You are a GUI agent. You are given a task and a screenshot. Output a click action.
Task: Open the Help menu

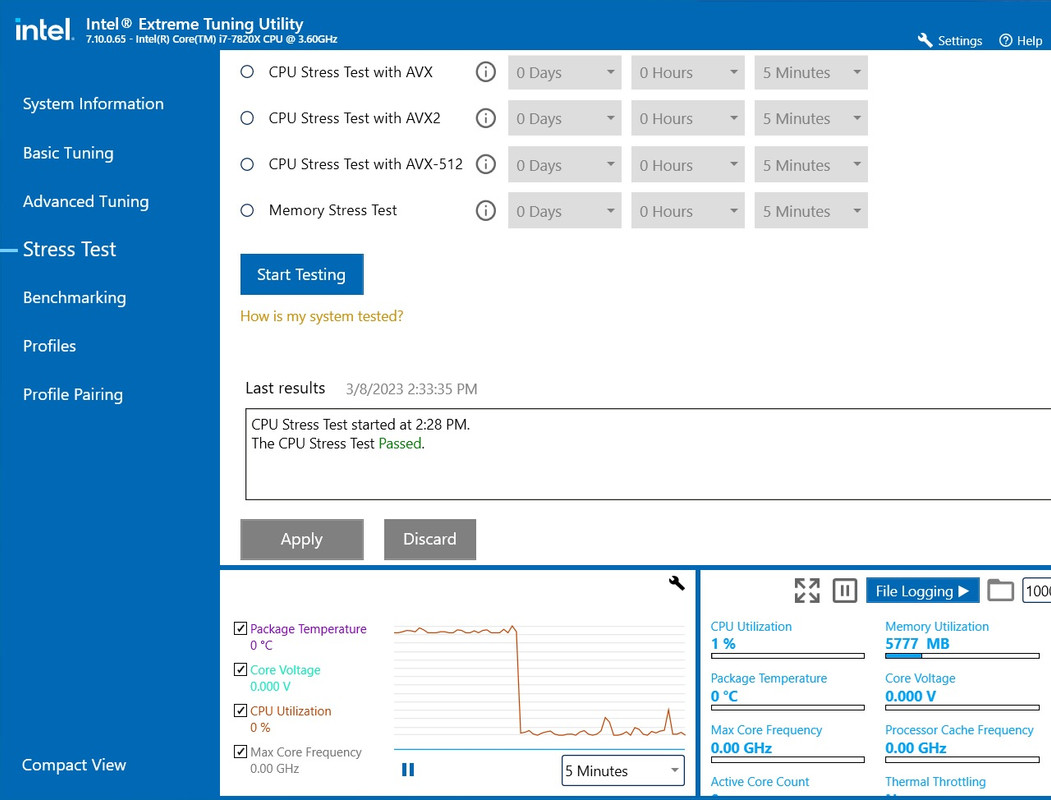pos(1020,40)
